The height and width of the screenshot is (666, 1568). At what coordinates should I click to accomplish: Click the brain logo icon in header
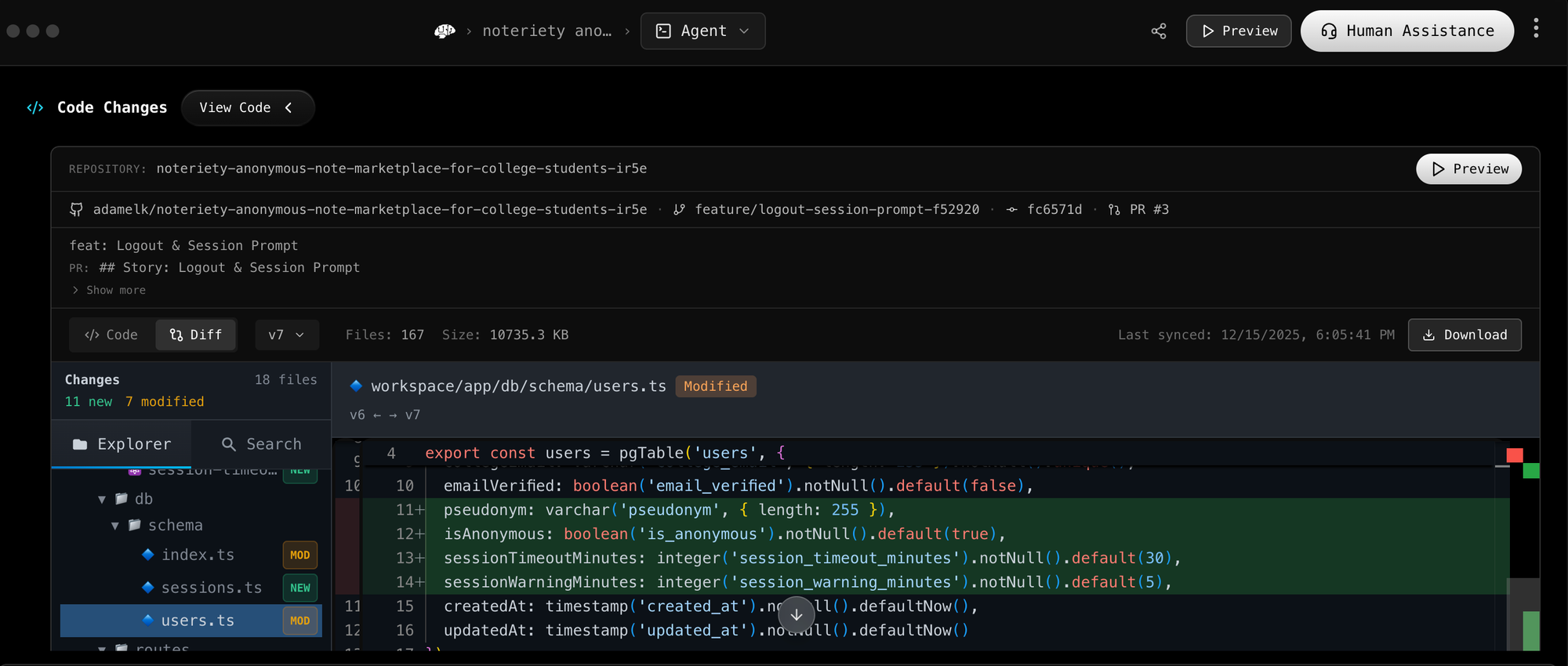point(445,31)
